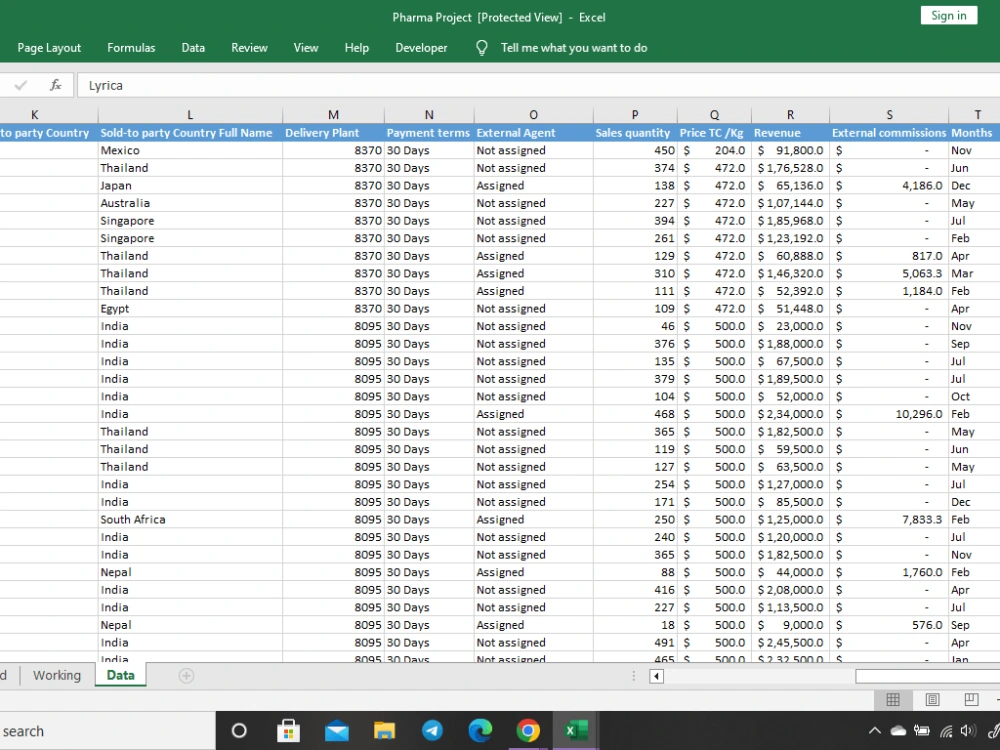
Task: Open the Formulas ribbon tab
Action: pos(131,48)
